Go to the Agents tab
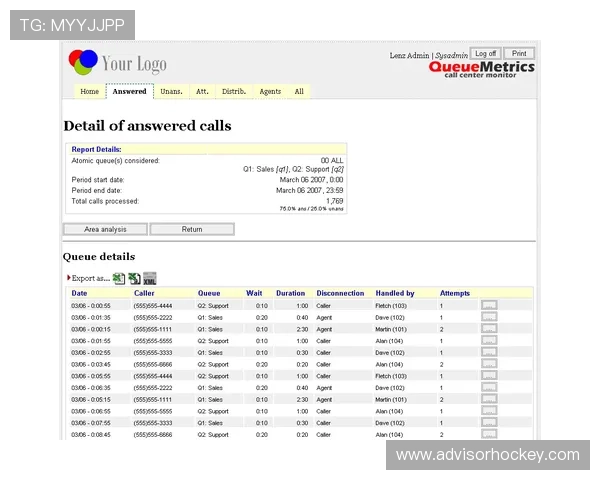The height and width of the screenshot is (480, 600). pyautogui.click(x=270, y=92)
